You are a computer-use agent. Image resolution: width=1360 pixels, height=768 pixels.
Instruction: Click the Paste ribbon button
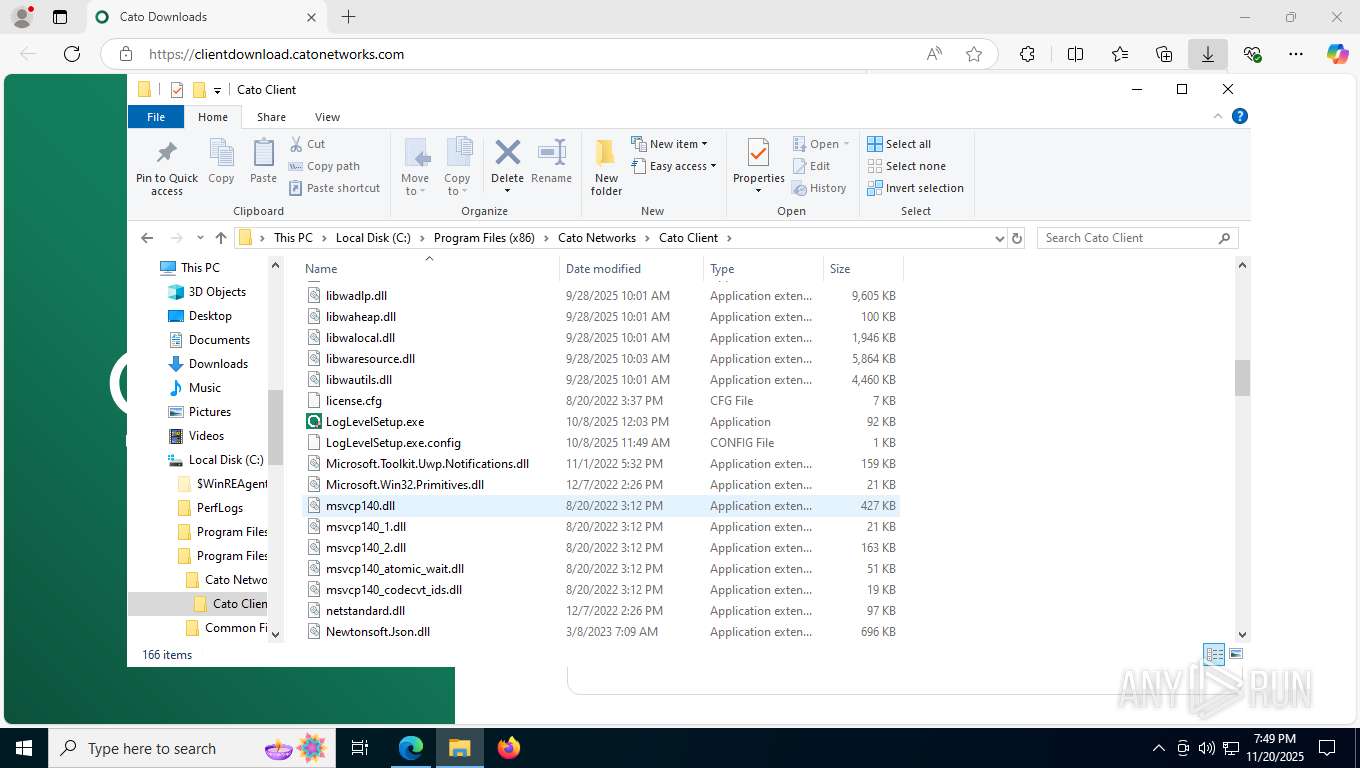point(263,162)
